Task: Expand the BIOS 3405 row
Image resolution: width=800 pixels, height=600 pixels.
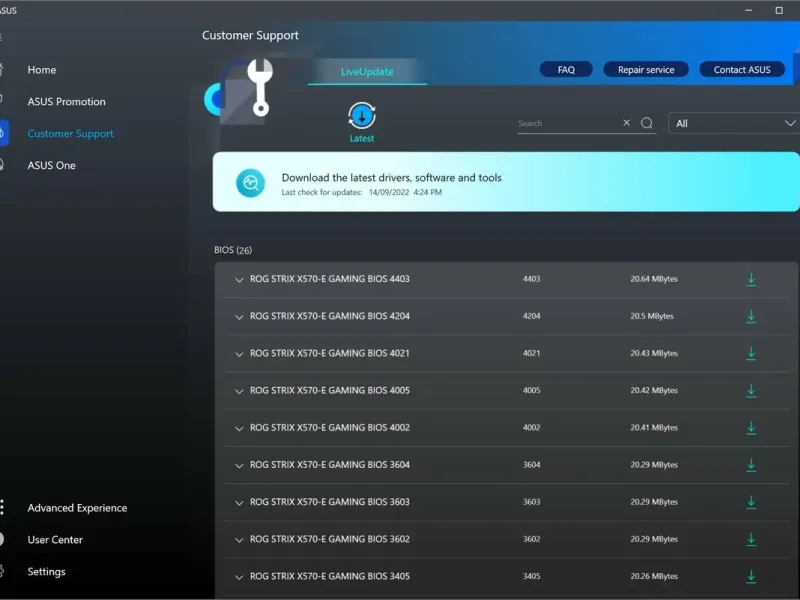Action: coord(239,577)
